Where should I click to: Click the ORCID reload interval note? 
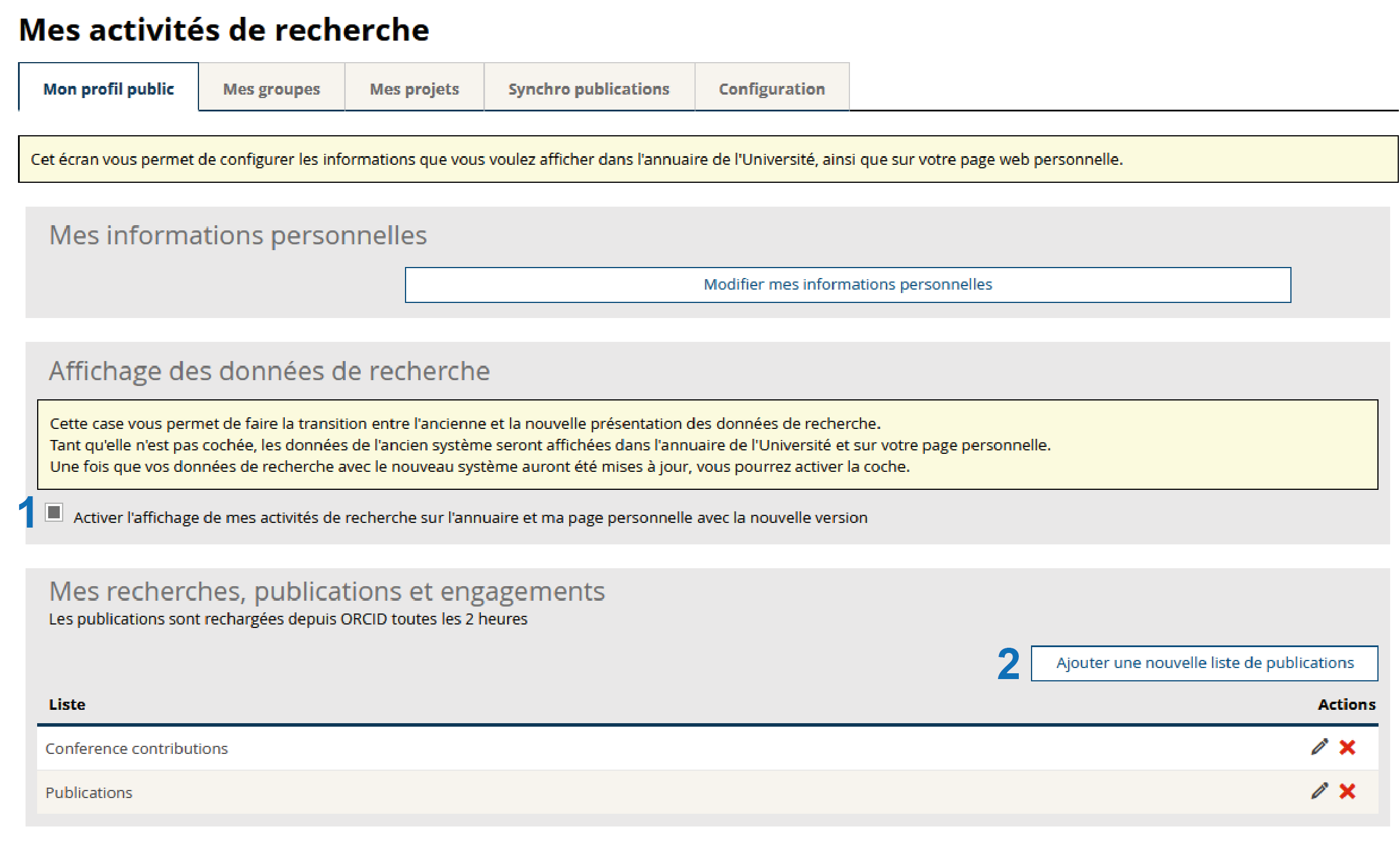coord(288,619)
